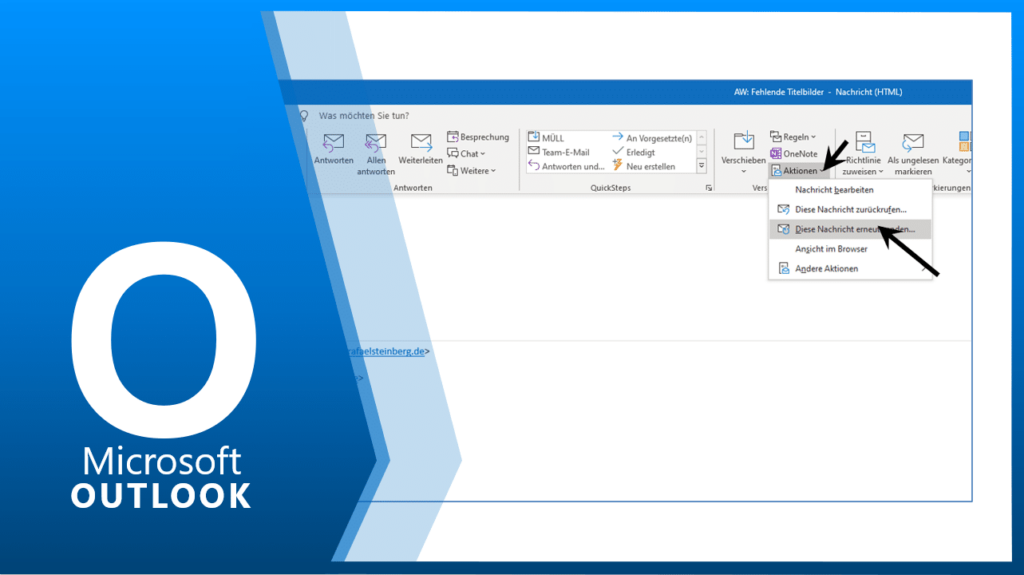This screenshot has width=1024, height=575.
Task: Open the Chat dropdown
Action: (x=466, y=154)
